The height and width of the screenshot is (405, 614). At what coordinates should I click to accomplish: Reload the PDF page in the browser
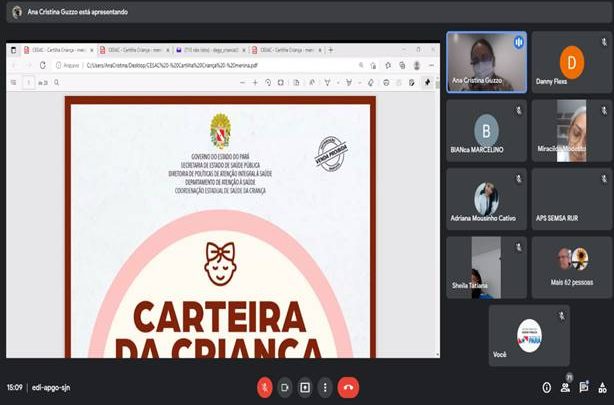click(x=43, y=65)
